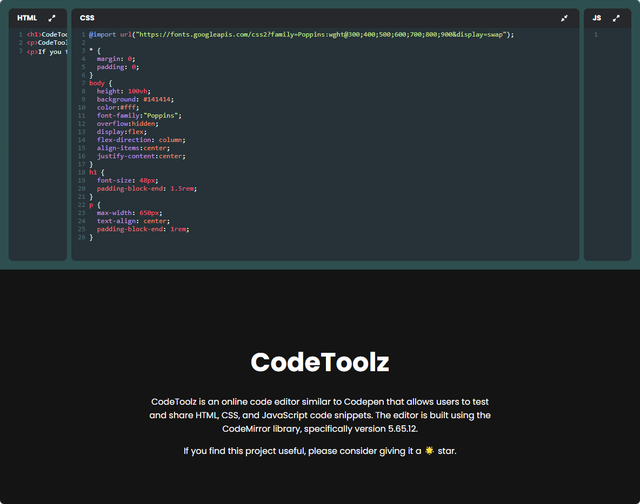Click into line 1 of the JS editor
Screen dimensions: 640x504
(614, 35)
